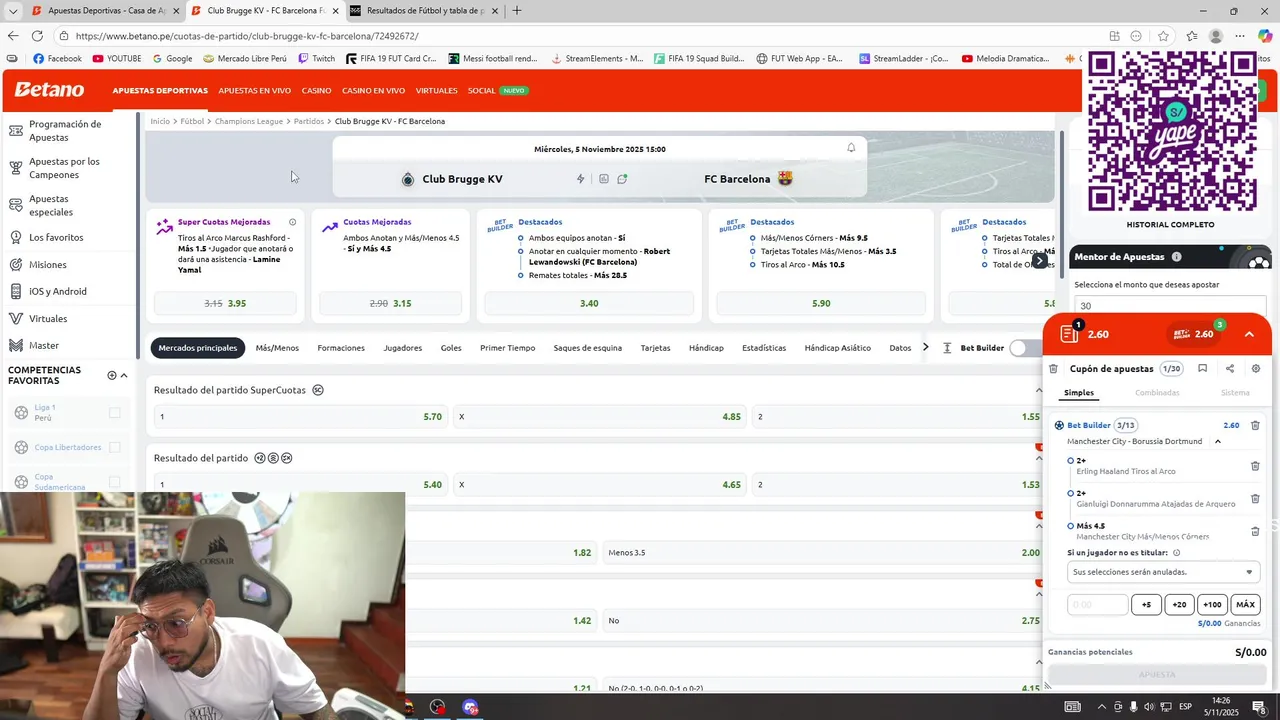Image resolution: width=1280 pixels, height=720 pixels.
Task: Click the bet slip icon with badge 1
Action: (x=1068, y=333)
